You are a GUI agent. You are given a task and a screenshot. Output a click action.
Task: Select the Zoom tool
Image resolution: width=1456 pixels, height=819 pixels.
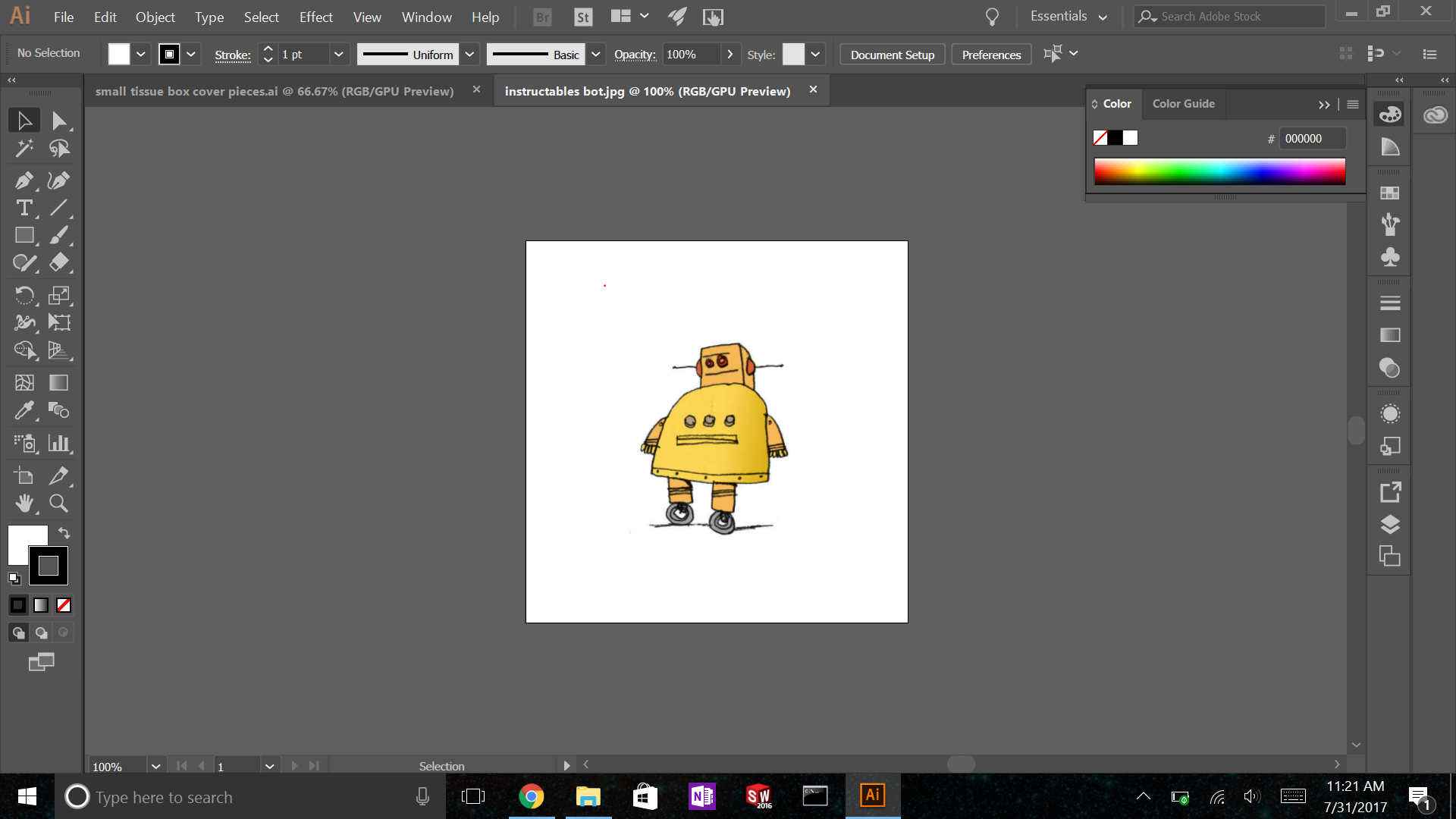coord(59,503)
